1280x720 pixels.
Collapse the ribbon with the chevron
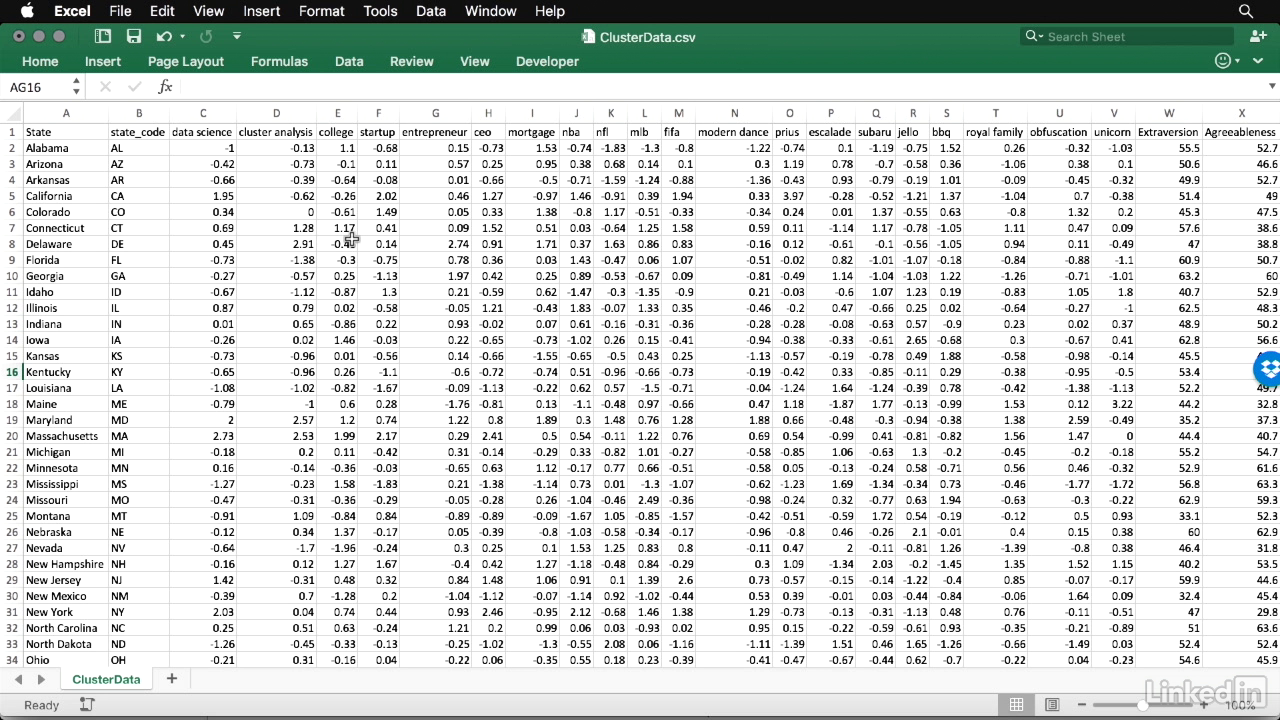pos(1257,61)
